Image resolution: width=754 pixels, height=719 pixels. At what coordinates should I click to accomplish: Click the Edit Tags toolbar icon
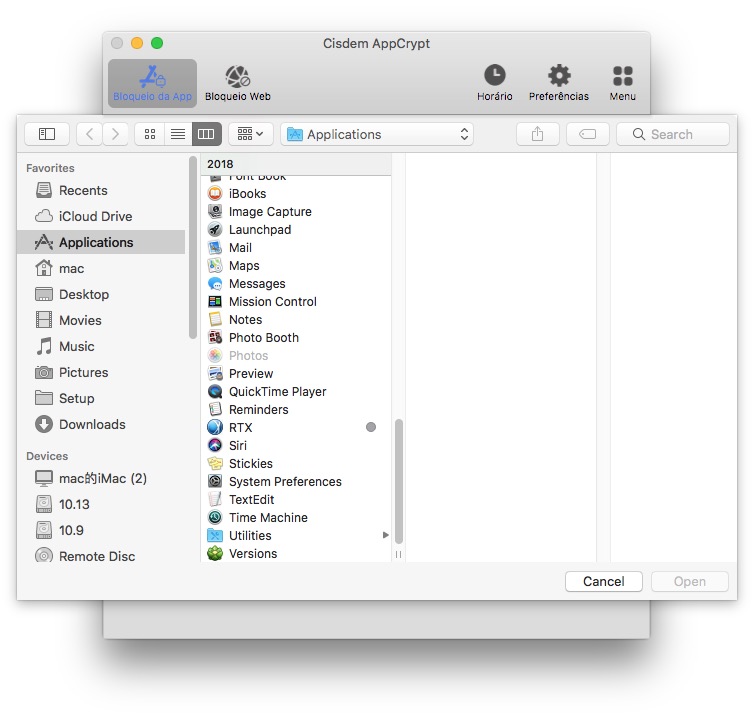[587, 134]
